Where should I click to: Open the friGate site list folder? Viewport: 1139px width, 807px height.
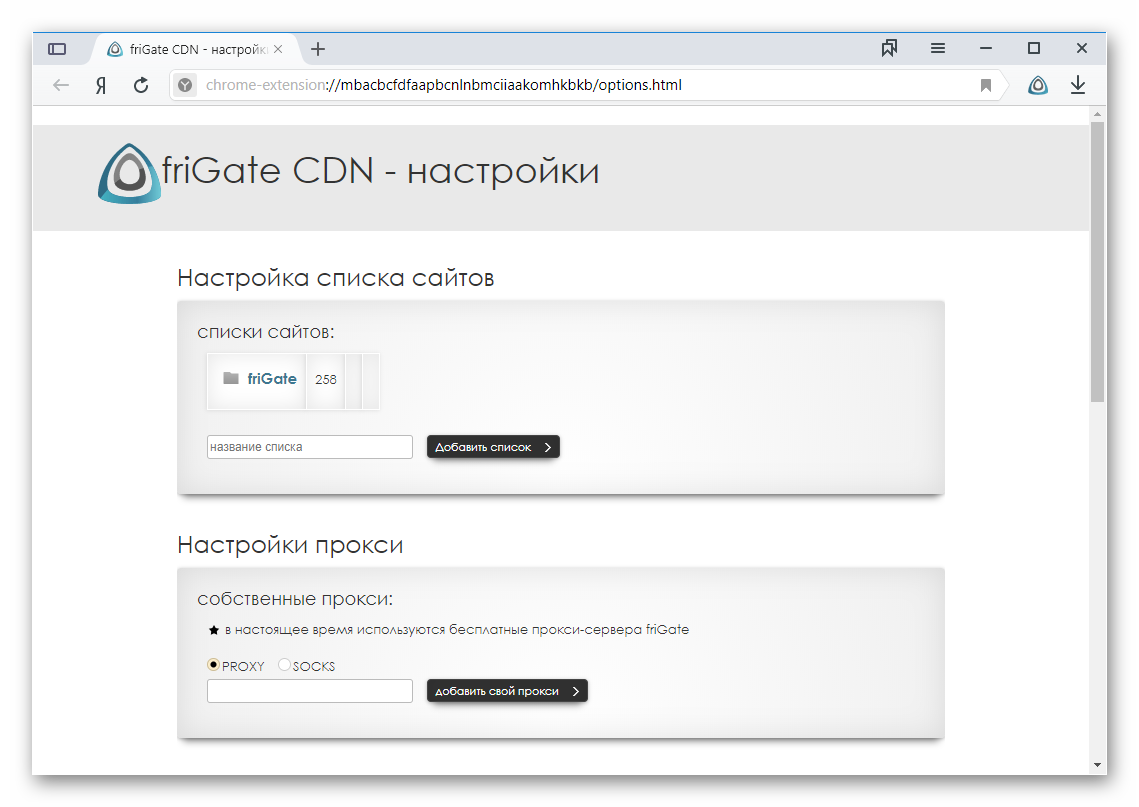click(x=260, y=379)
